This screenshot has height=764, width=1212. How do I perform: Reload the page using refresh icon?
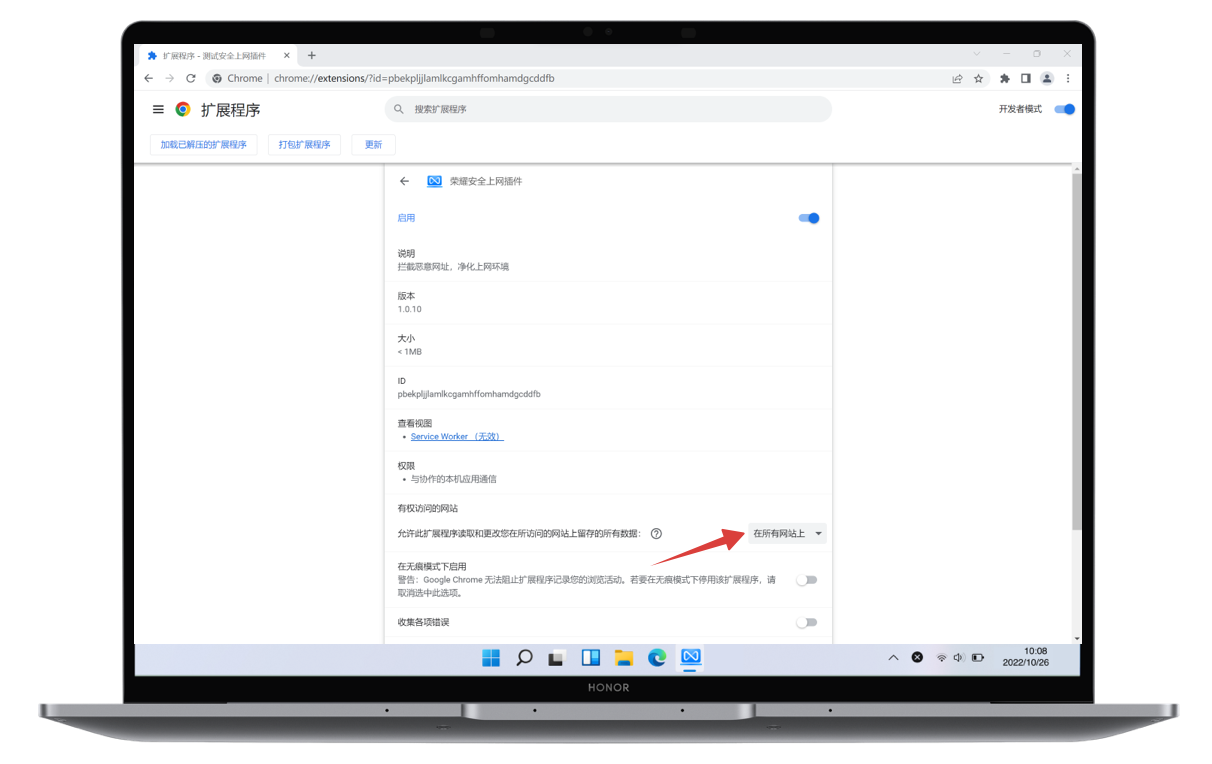pyautogui.click(x=190, y=78)
